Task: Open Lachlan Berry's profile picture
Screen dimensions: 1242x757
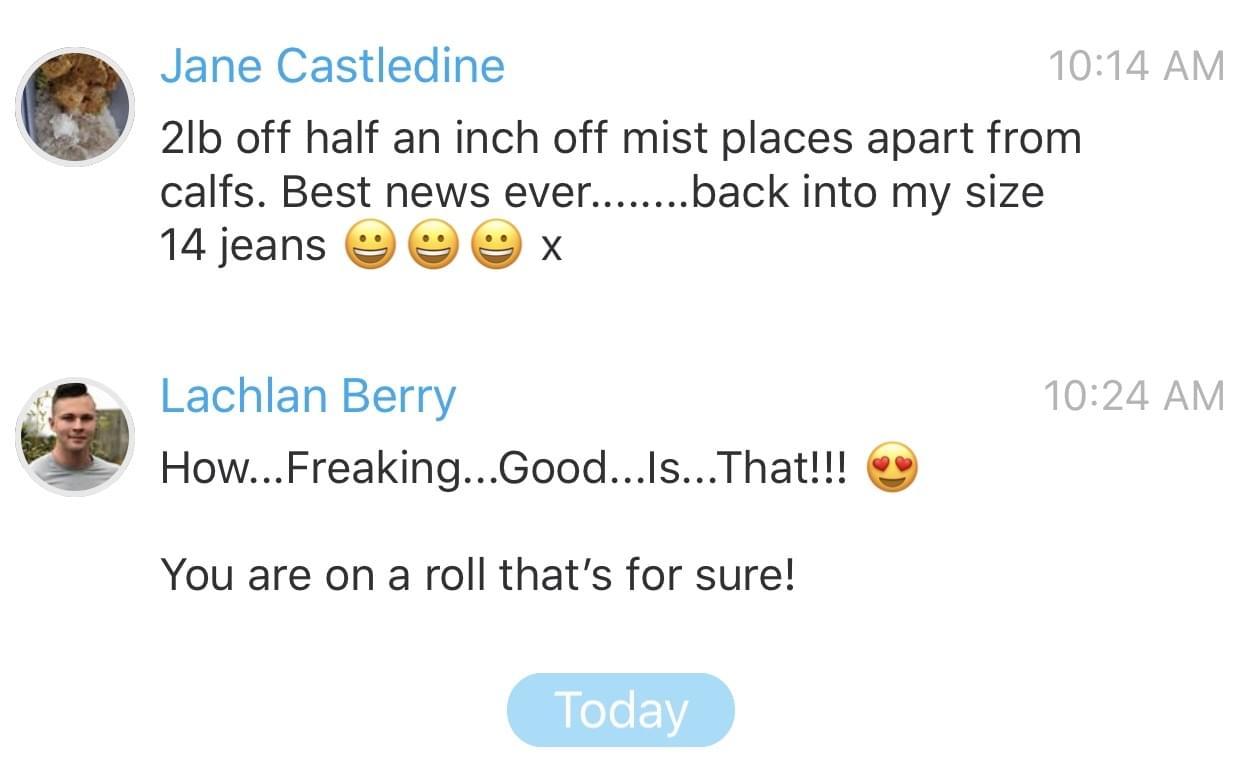Action: coord(75,437)
